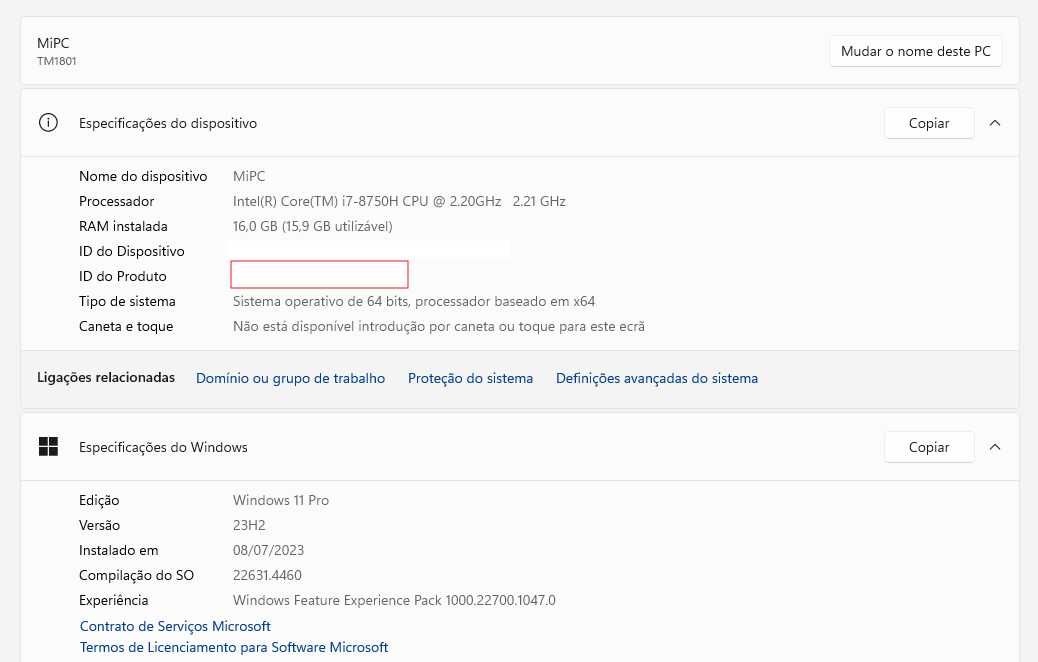Click the Instalado em label

(x=118, y=551)
